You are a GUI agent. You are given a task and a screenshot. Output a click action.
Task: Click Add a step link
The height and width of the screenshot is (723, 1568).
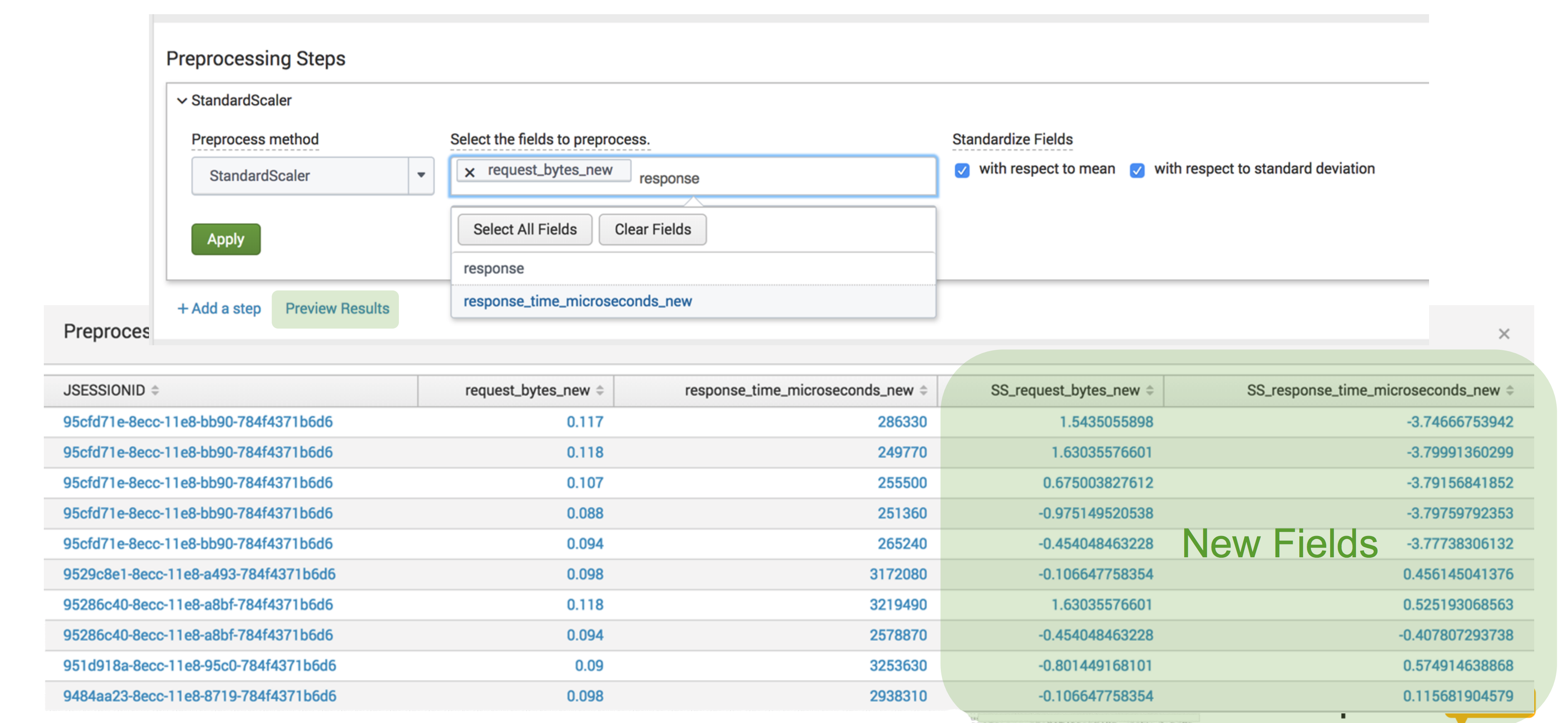click(x=219, y=308)
